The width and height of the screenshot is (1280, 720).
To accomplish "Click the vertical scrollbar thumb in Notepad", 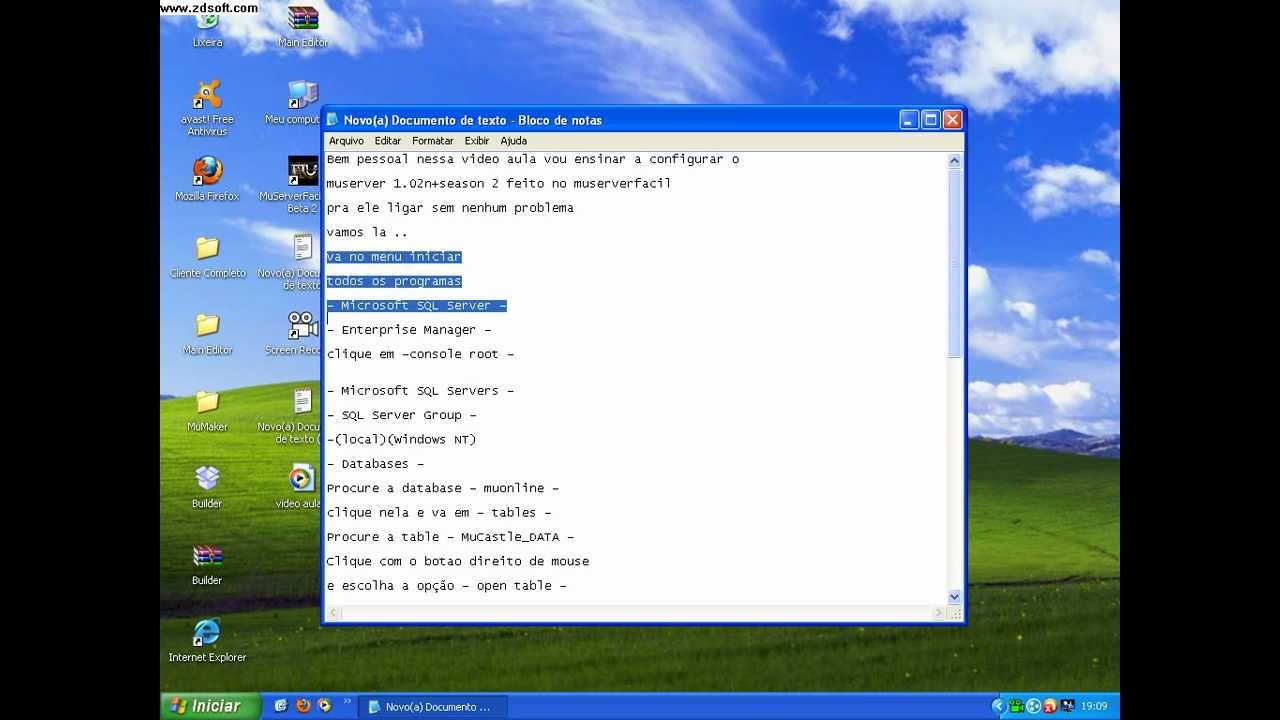I will pos(954,264).
